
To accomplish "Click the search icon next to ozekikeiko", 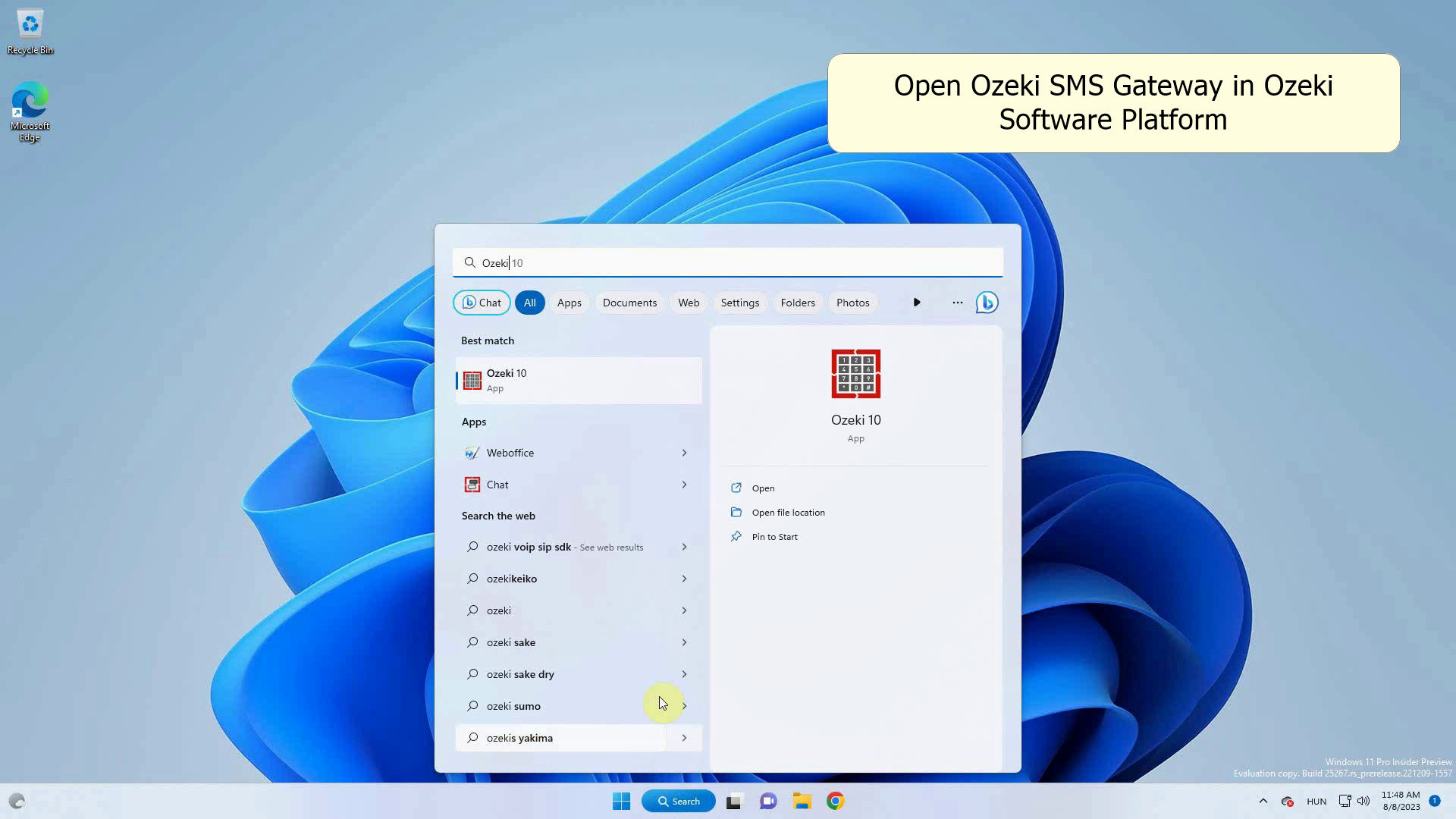I will 472,579.
